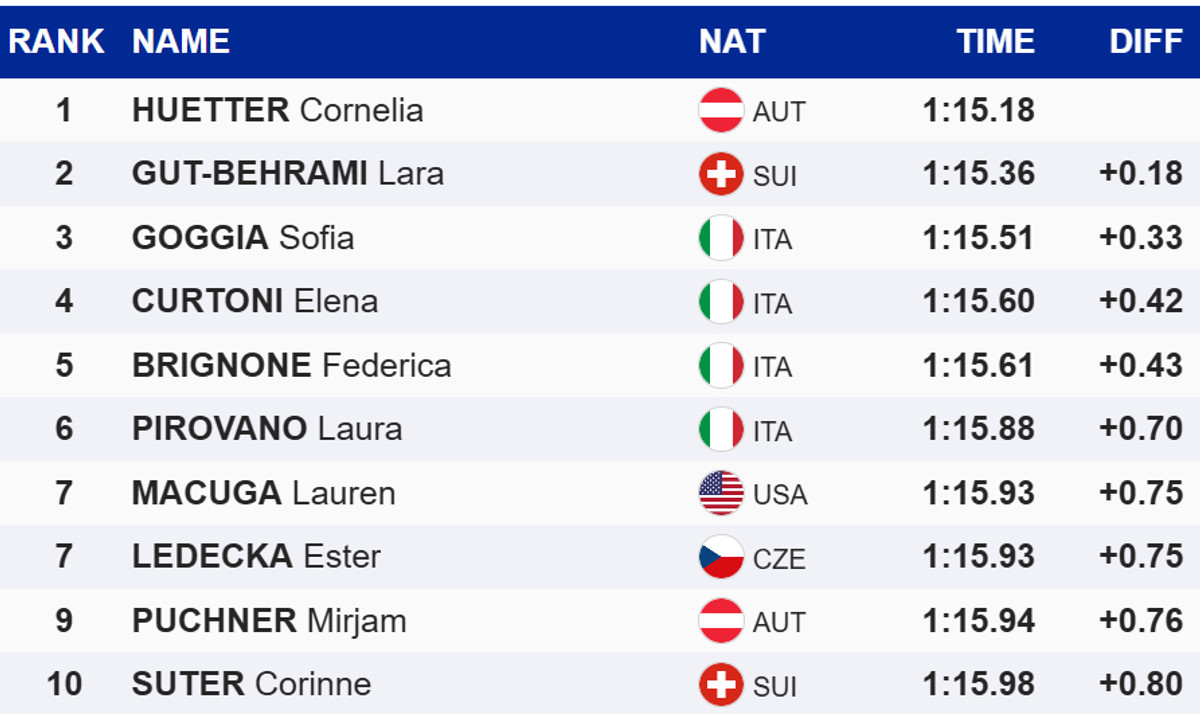Click Austria flag in Puchner's row
The image size is (1200, 714).
click(720, 621)
